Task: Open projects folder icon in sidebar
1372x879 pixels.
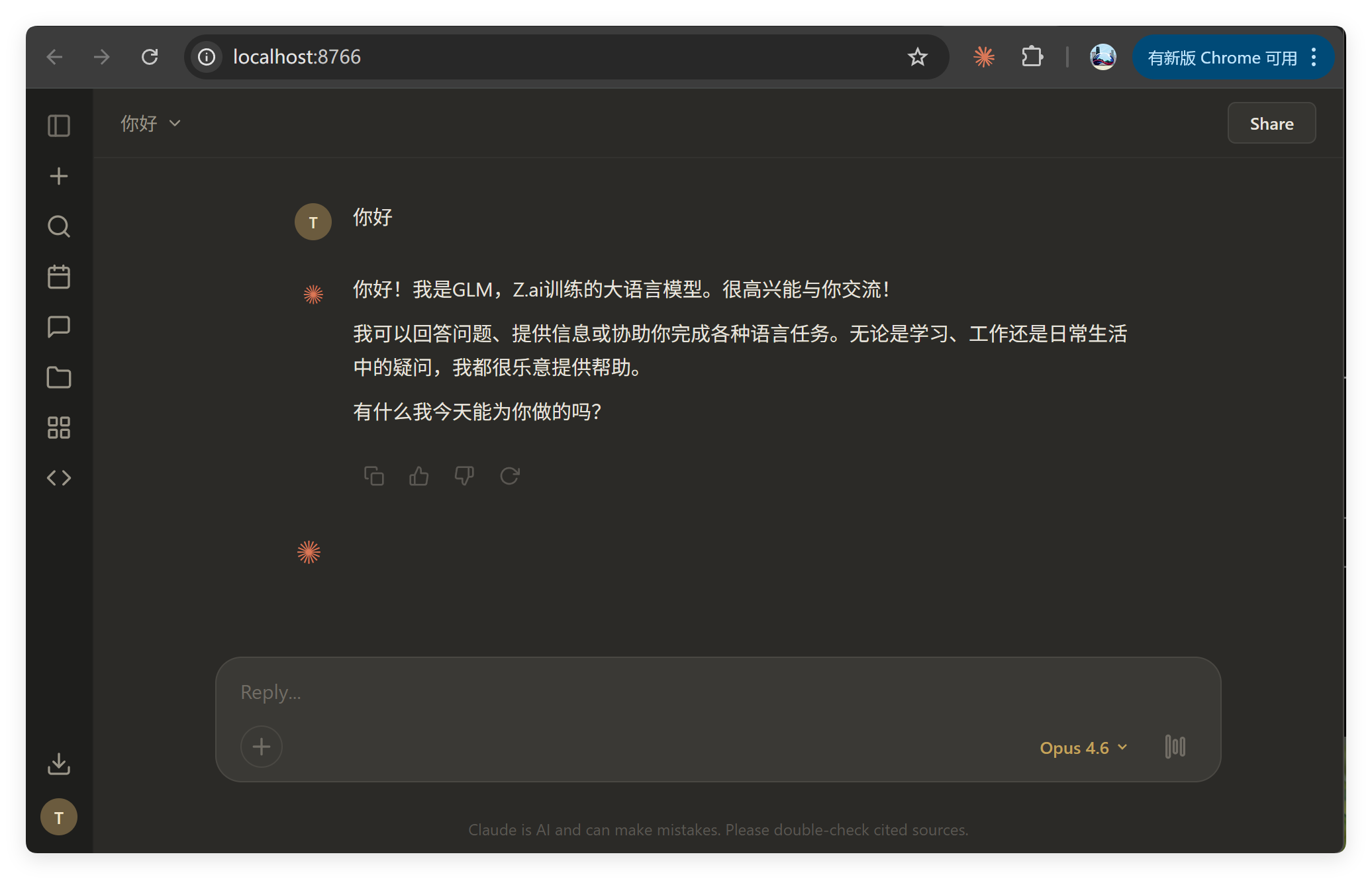Action: [x=59, y=377]
